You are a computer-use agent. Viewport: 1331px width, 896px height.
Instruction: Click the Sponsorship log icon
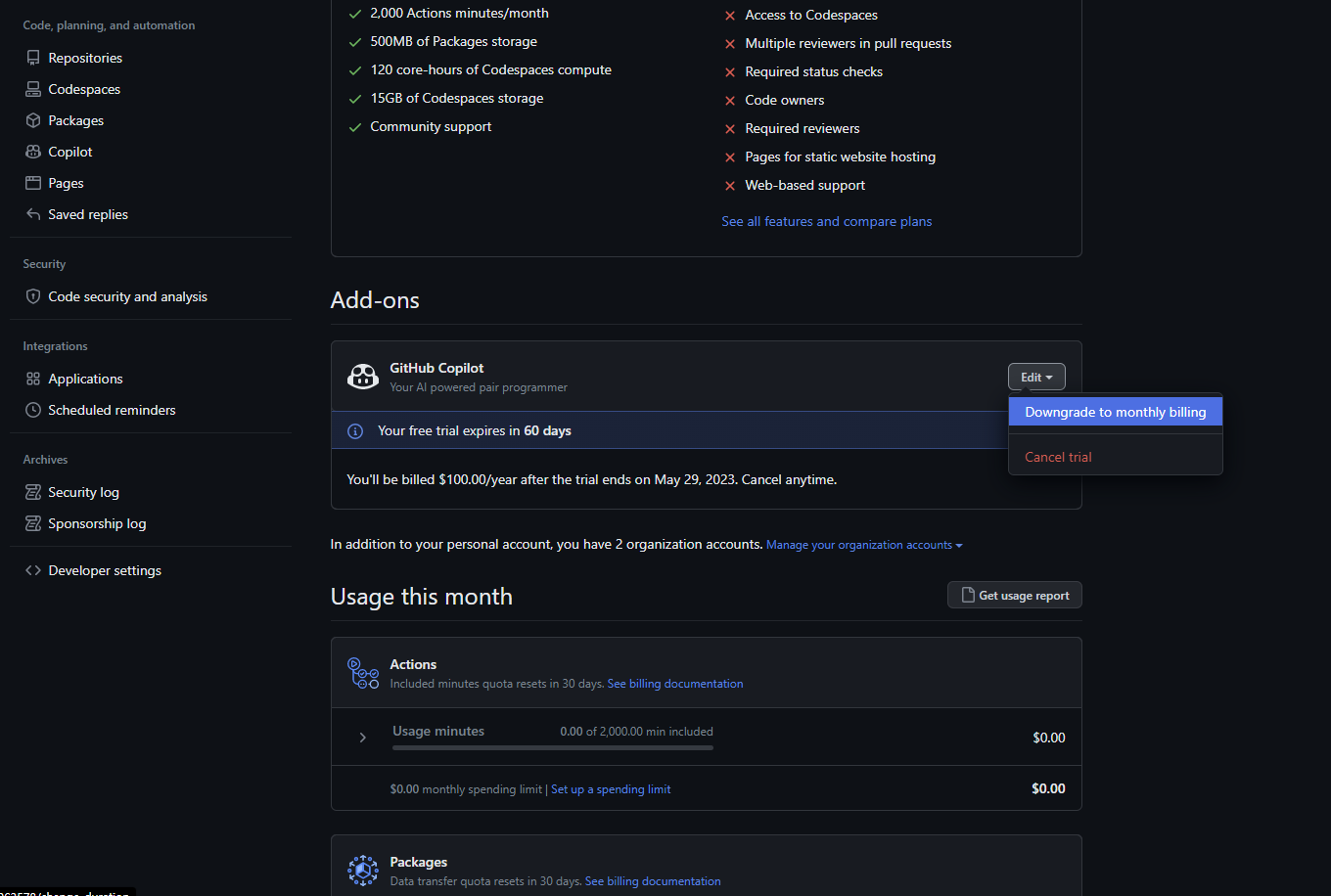coord(33,523)
